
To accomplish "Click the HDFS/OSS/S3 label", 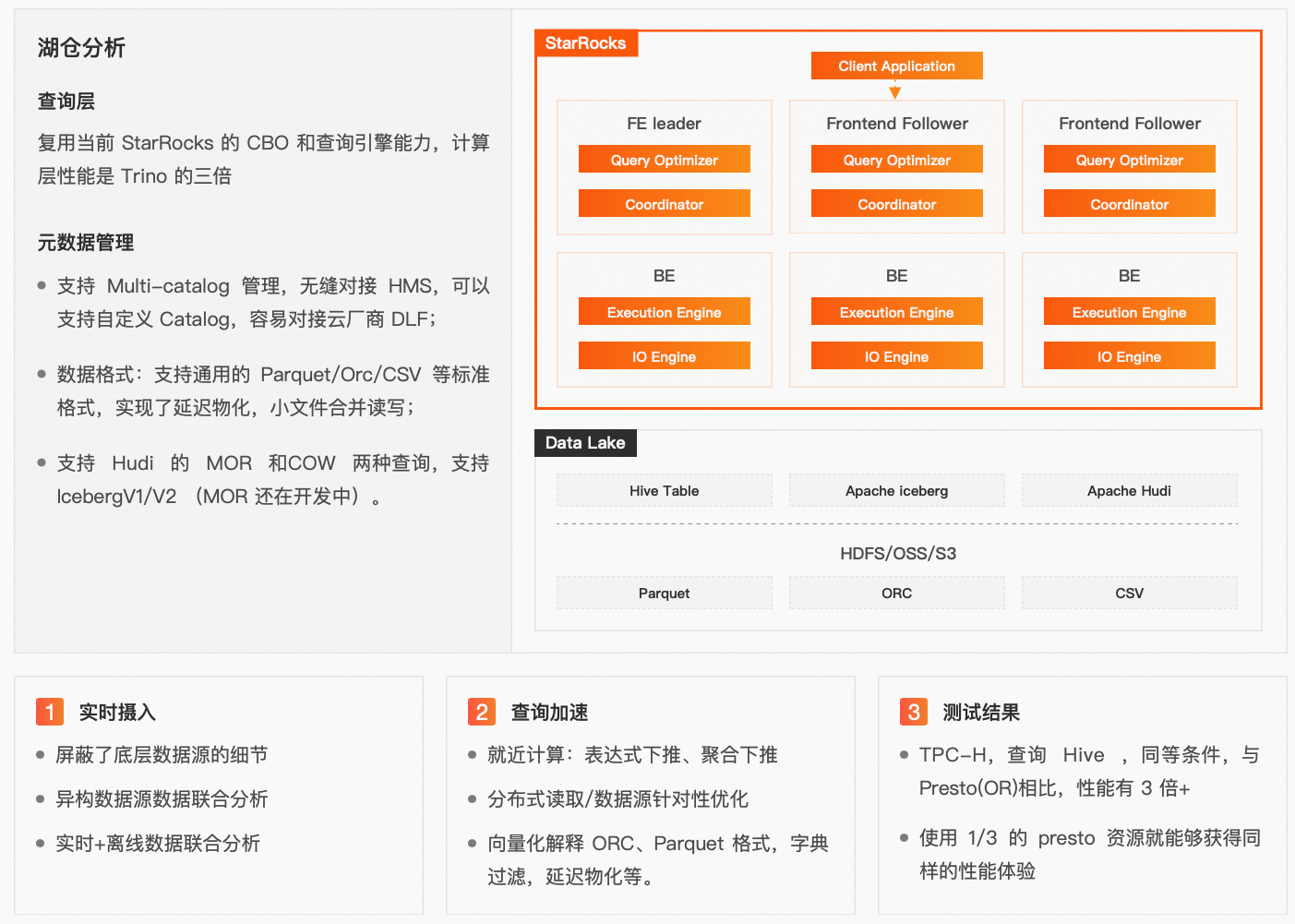I will [897, 554].
